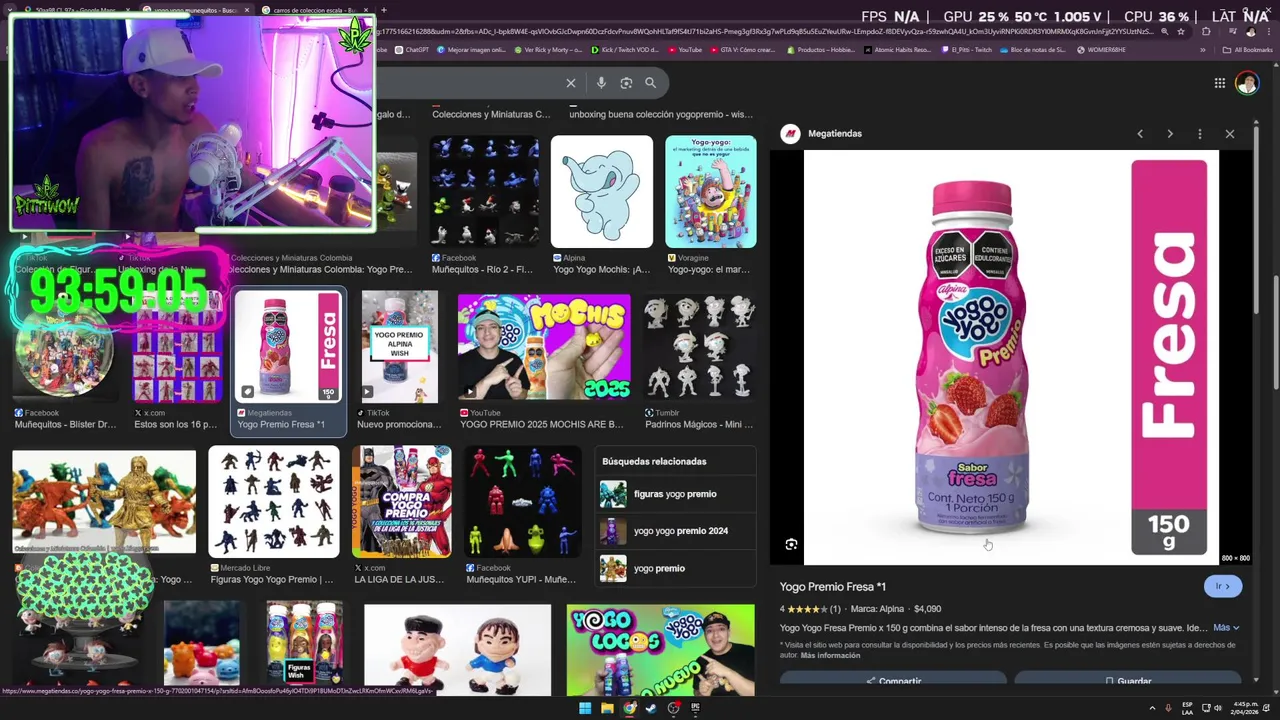Image resolution: width=1280 pixels, height=720 pixels.
Task: Open WOMIER68HE bookmark
Action: [x=1100, y=50]
